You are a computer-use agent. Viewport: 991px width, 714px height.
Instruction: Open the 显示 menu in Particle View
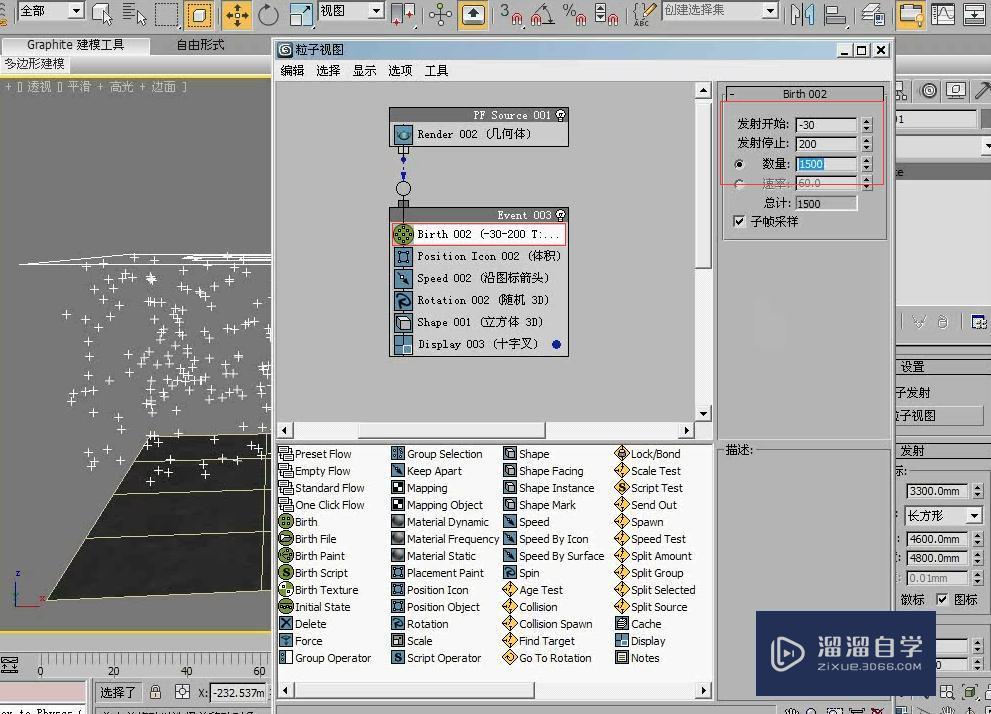364,71
